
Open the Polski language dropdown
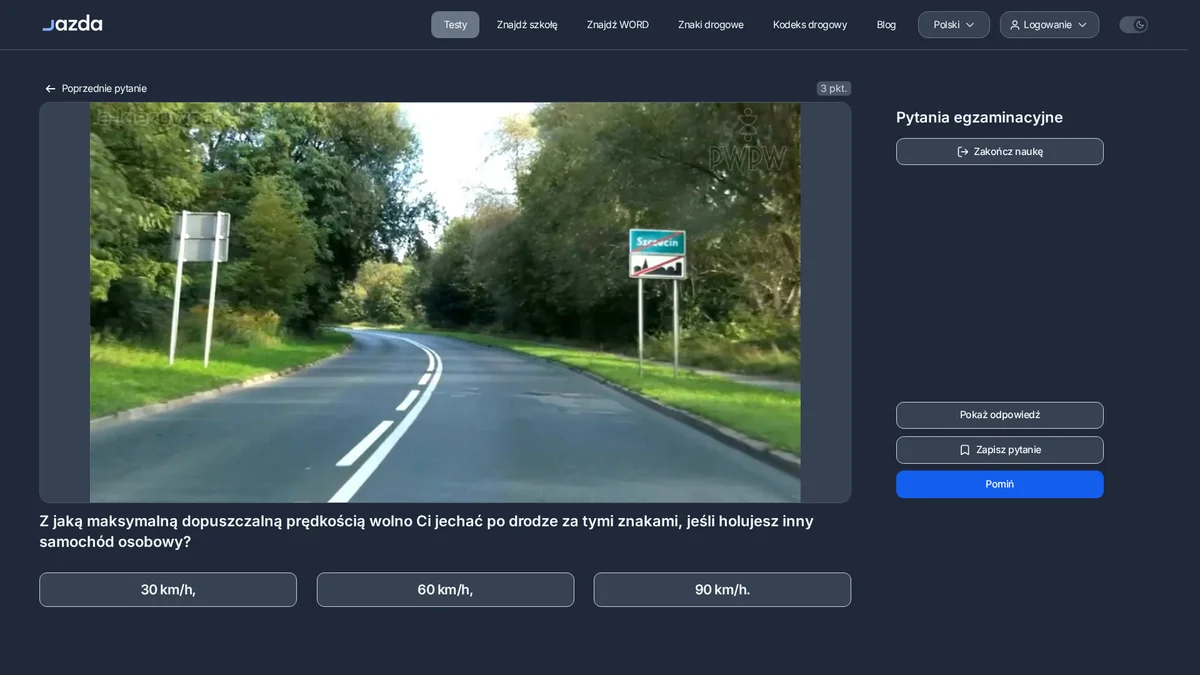point(954,25)
